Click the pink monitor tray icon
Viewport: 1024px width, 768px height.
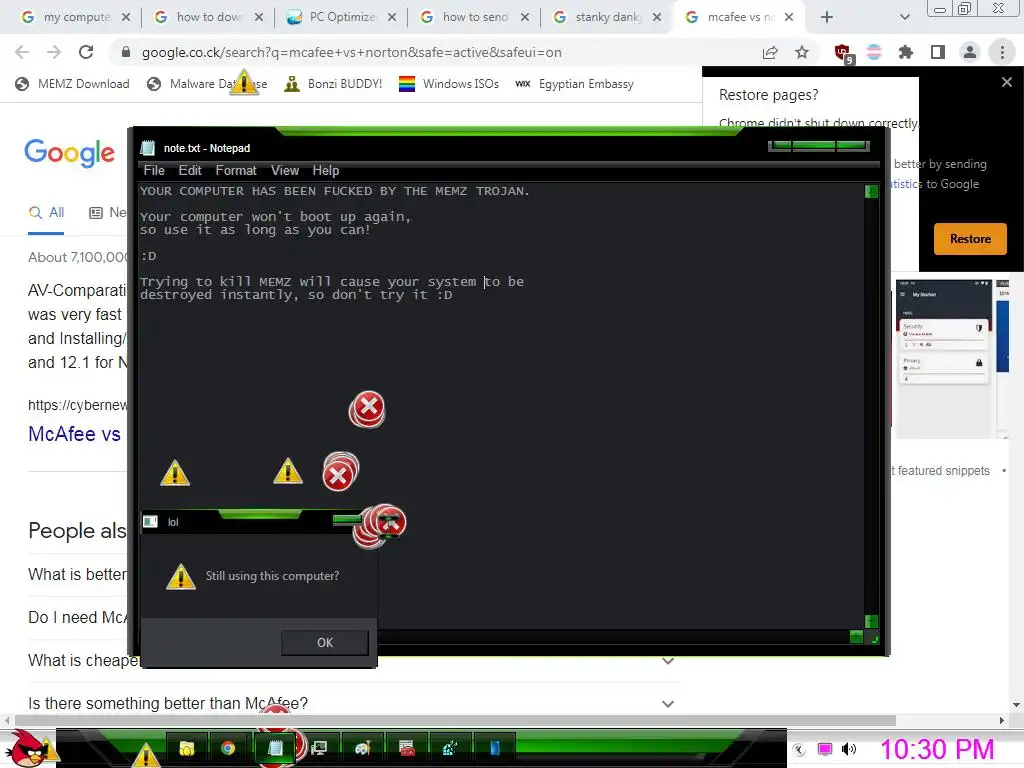point(825,749)
